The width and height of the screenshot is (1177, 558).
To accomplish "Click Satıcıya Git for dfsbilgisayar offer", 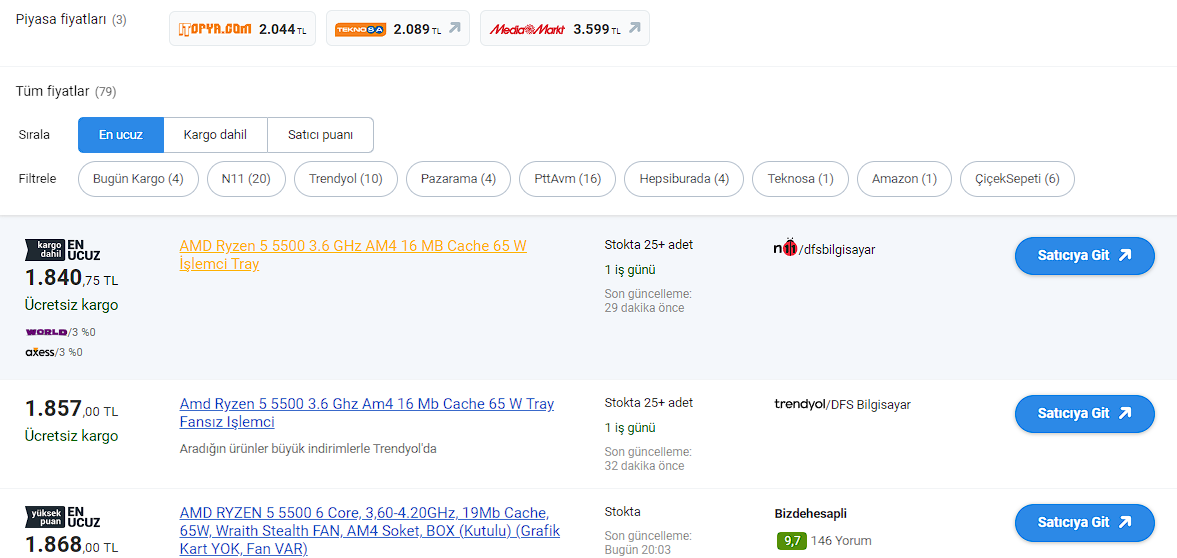I will tap(1085, 255).
